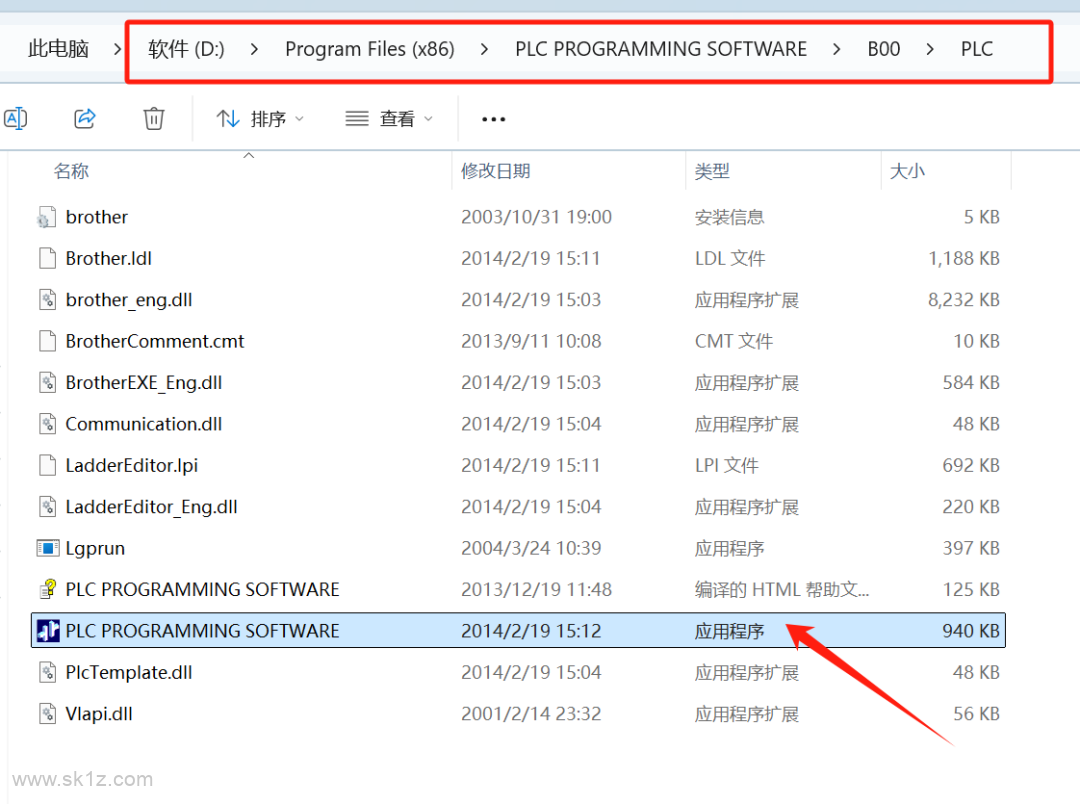
Task: Click the PLC breadcrumb segment
Action: click(977, 49)
